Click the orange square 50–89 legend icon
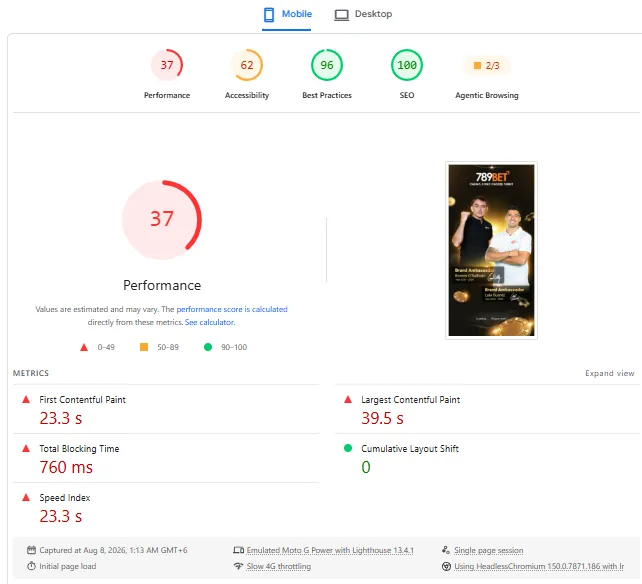This screenshot has height=584, width=642. pyautogui.click(x=144, y=347)
